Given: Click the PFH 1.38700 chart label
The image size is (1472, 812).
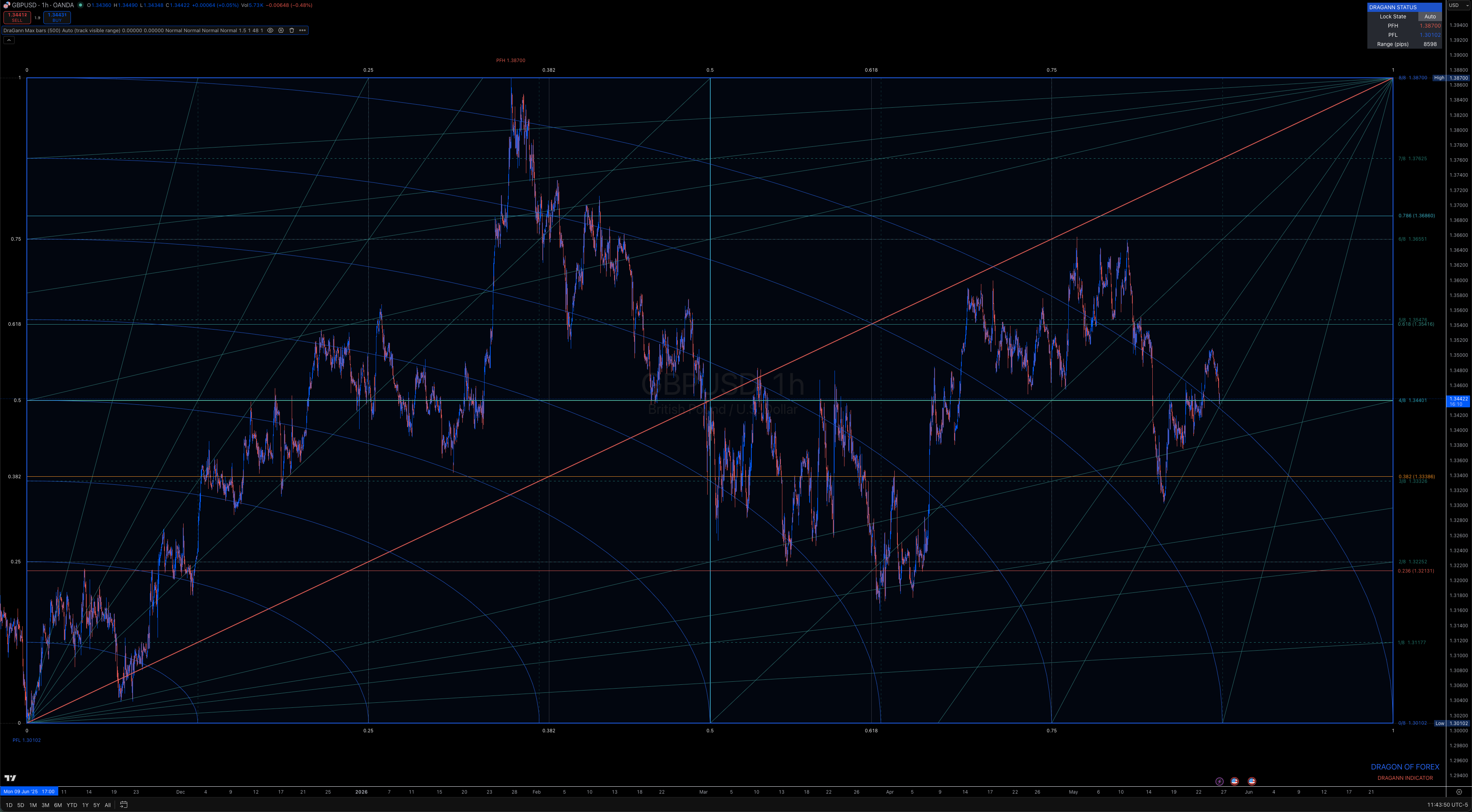Looking at the screenshot, I should tap(510, 61).
